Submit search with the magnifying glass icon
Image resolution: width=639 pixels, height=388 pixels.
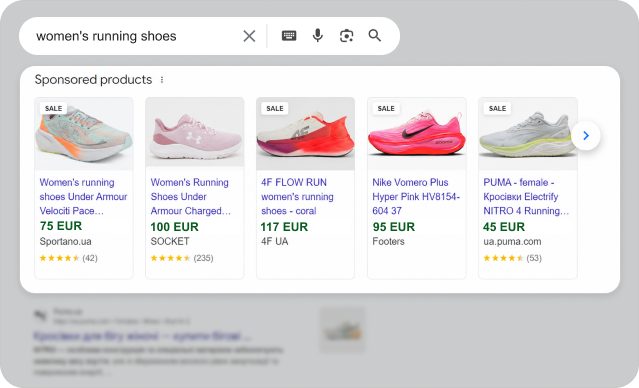pyautogui.click(x=375, y=35)
